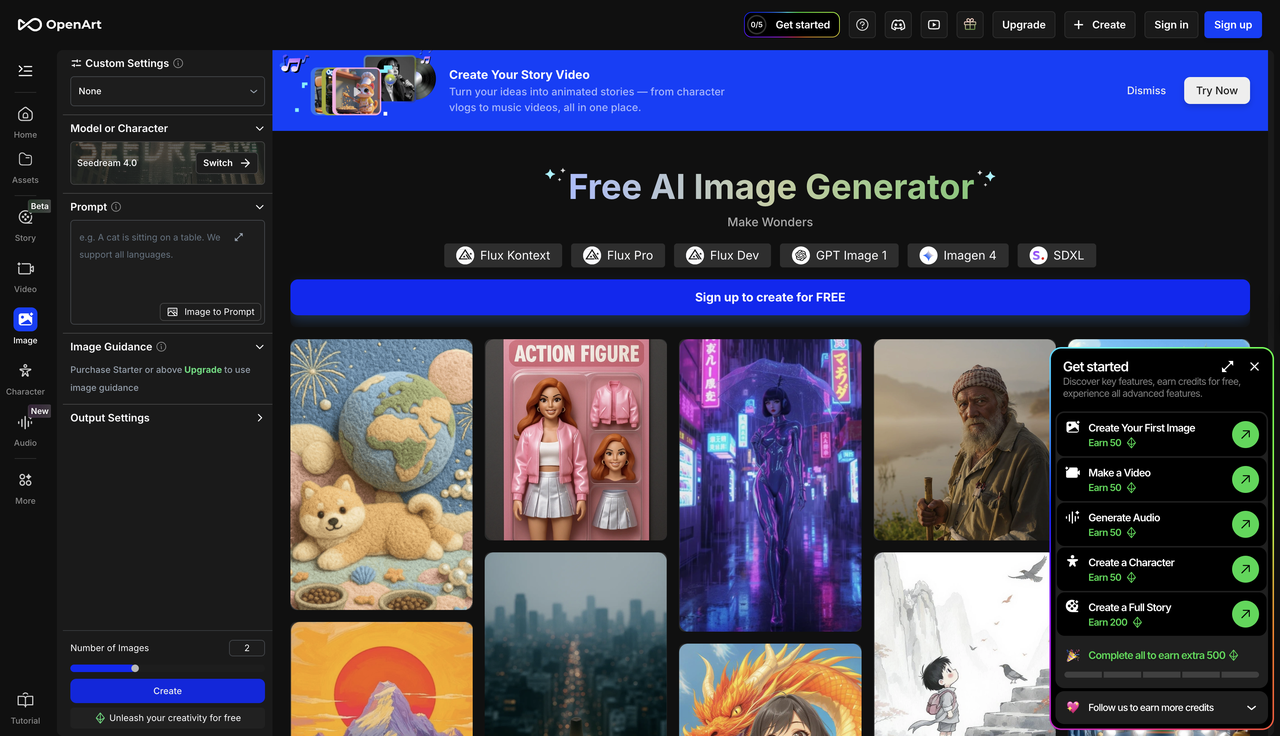Image resolution: width=1280 pixels, height=736 pixels.
Task: Open the help icon in the top bar
Action: coord(862,24)
